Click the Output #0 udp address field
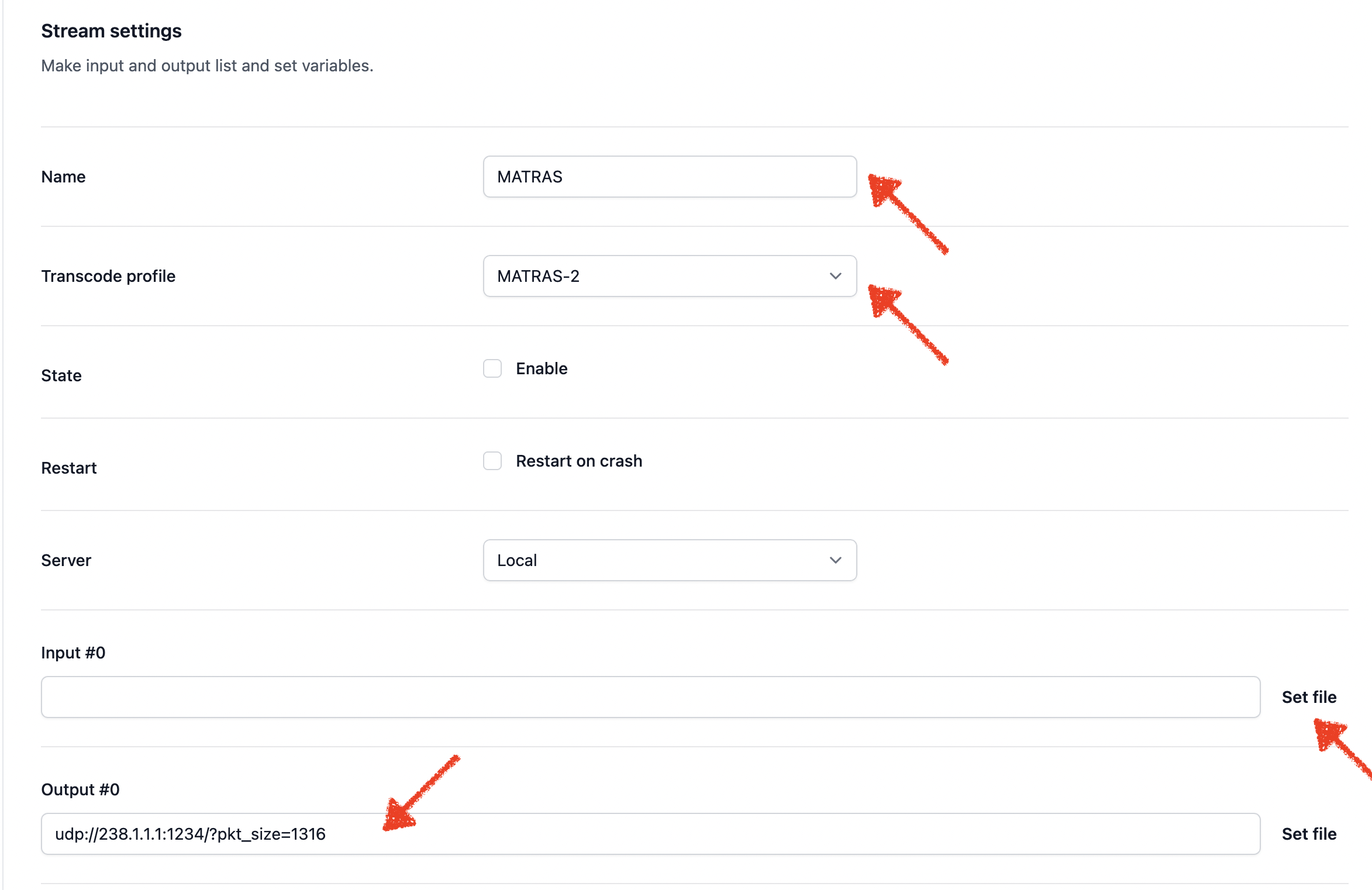 tap(650, 834)
